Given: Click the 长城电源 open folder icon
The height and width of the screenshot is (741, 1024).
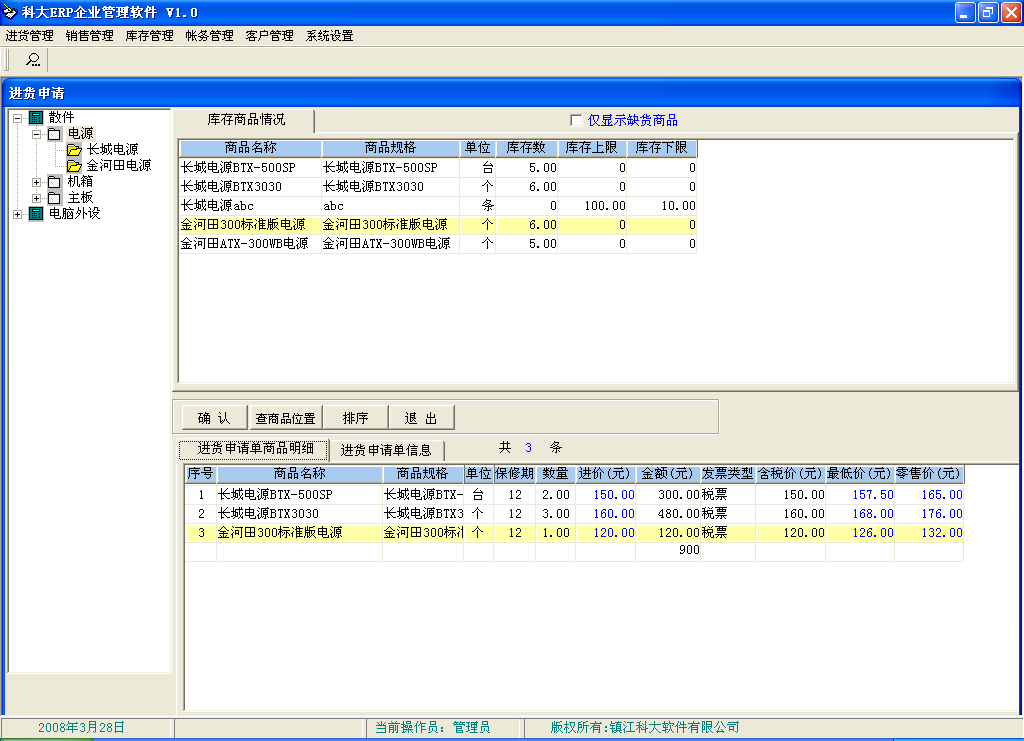Looking at the screenshot, I should (74, 150).
